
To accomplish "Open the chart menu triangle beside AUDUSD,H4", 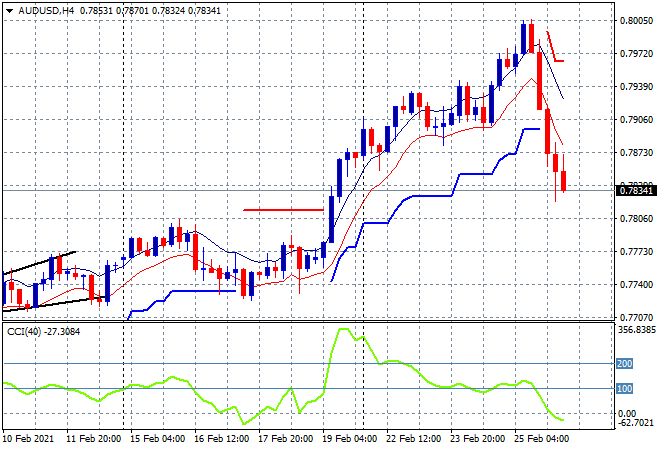I will tap(9, 11).
